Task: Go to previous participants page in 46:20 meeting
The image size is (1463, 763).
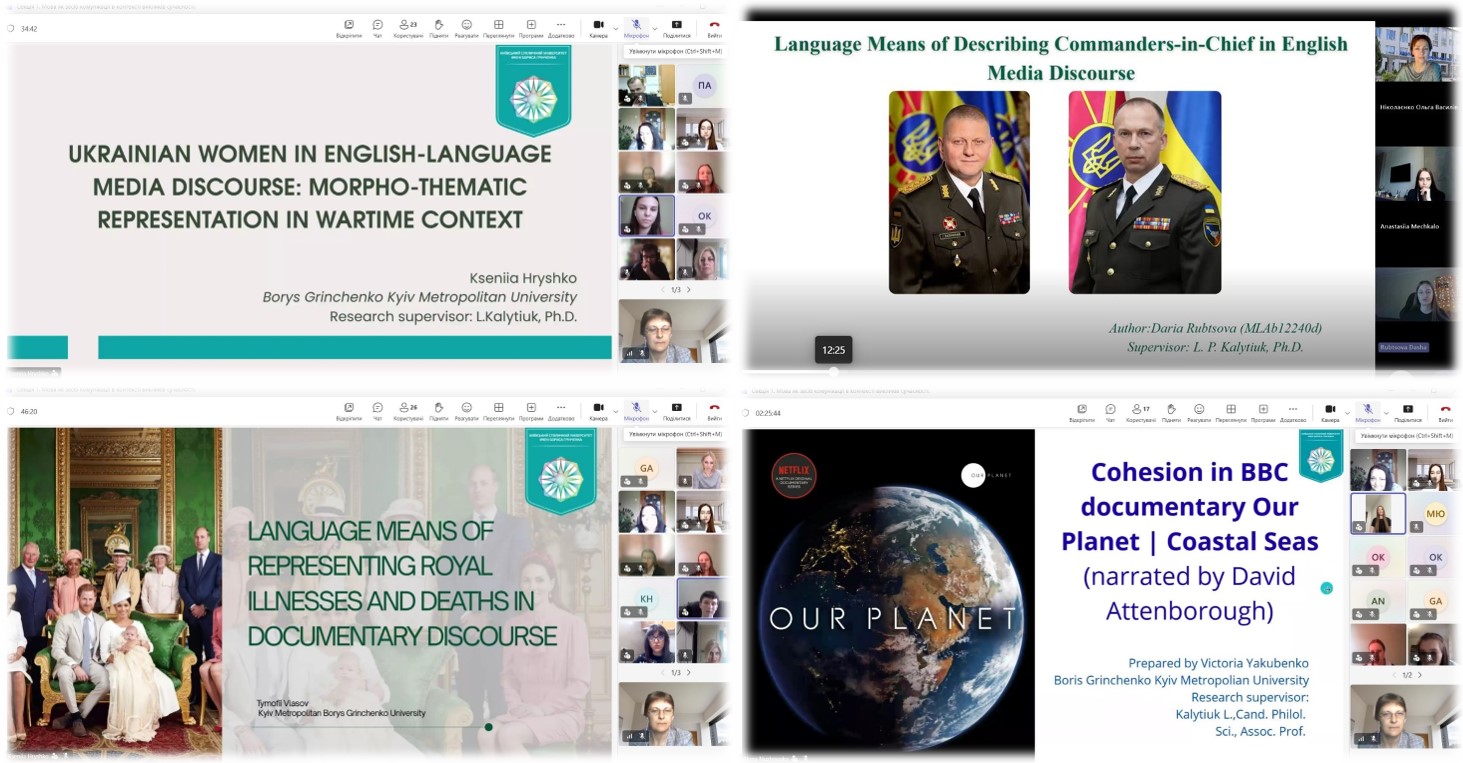Action: [661, 673]
